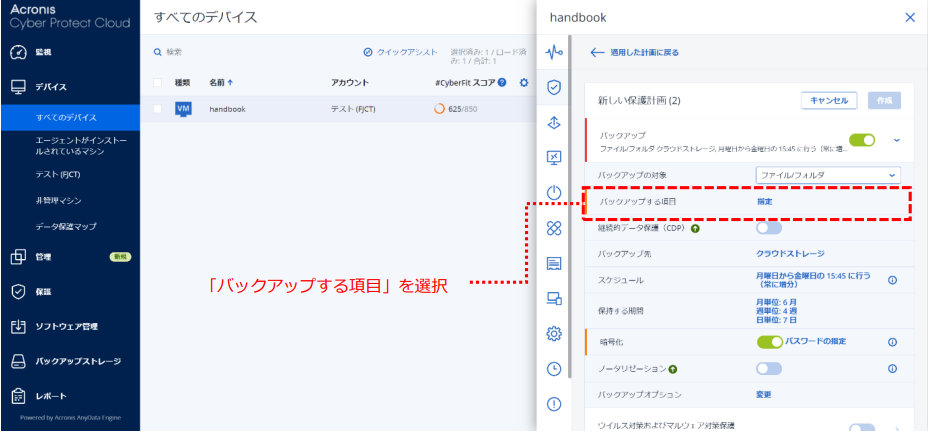
Task: Open column settings gear in device table
Action: click(x=523, y=82)
